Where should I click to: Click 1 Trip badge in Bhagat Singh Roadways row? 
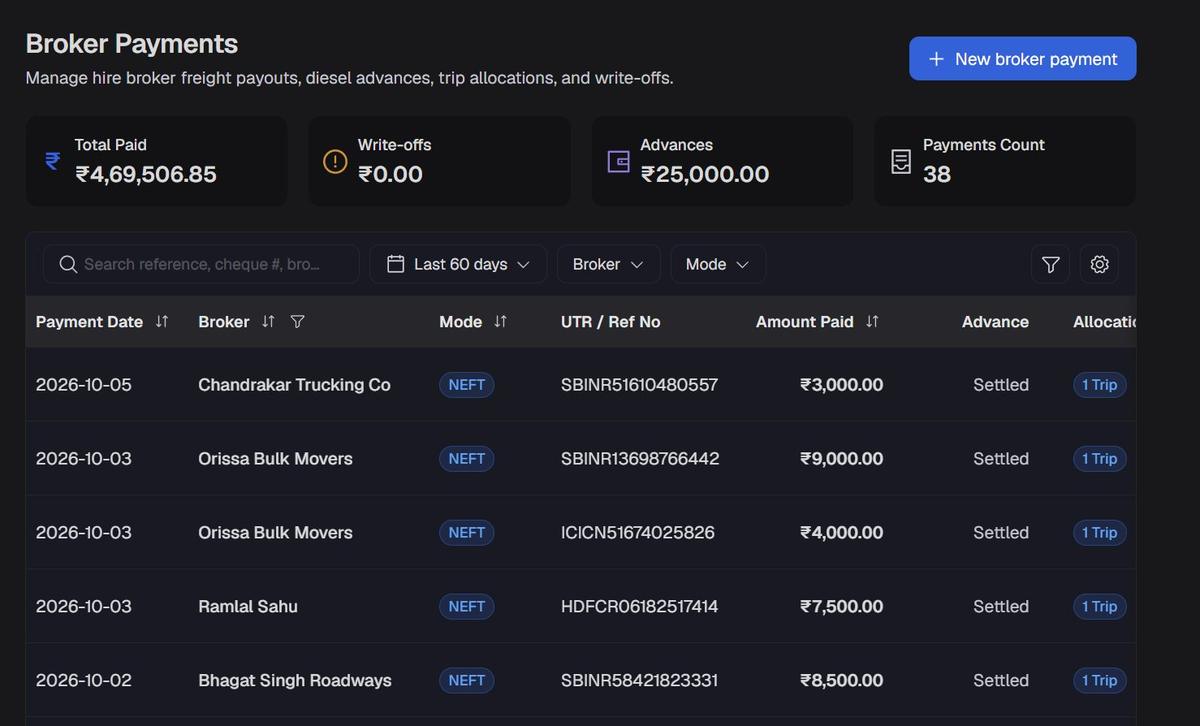pyautogui.click(x=1099, y=681)
